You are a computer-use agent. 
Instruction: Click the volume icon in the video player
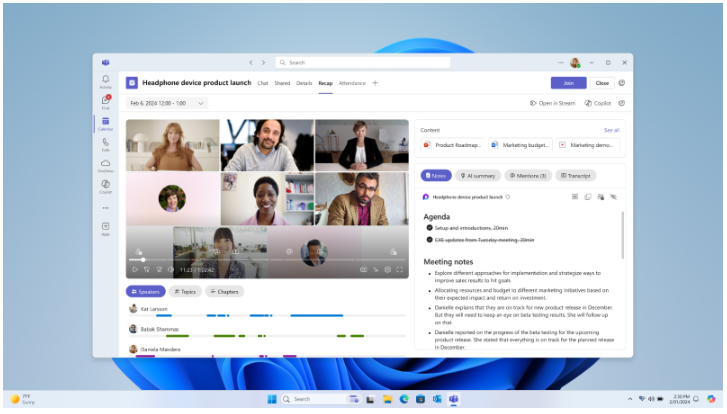coord(171,269)
